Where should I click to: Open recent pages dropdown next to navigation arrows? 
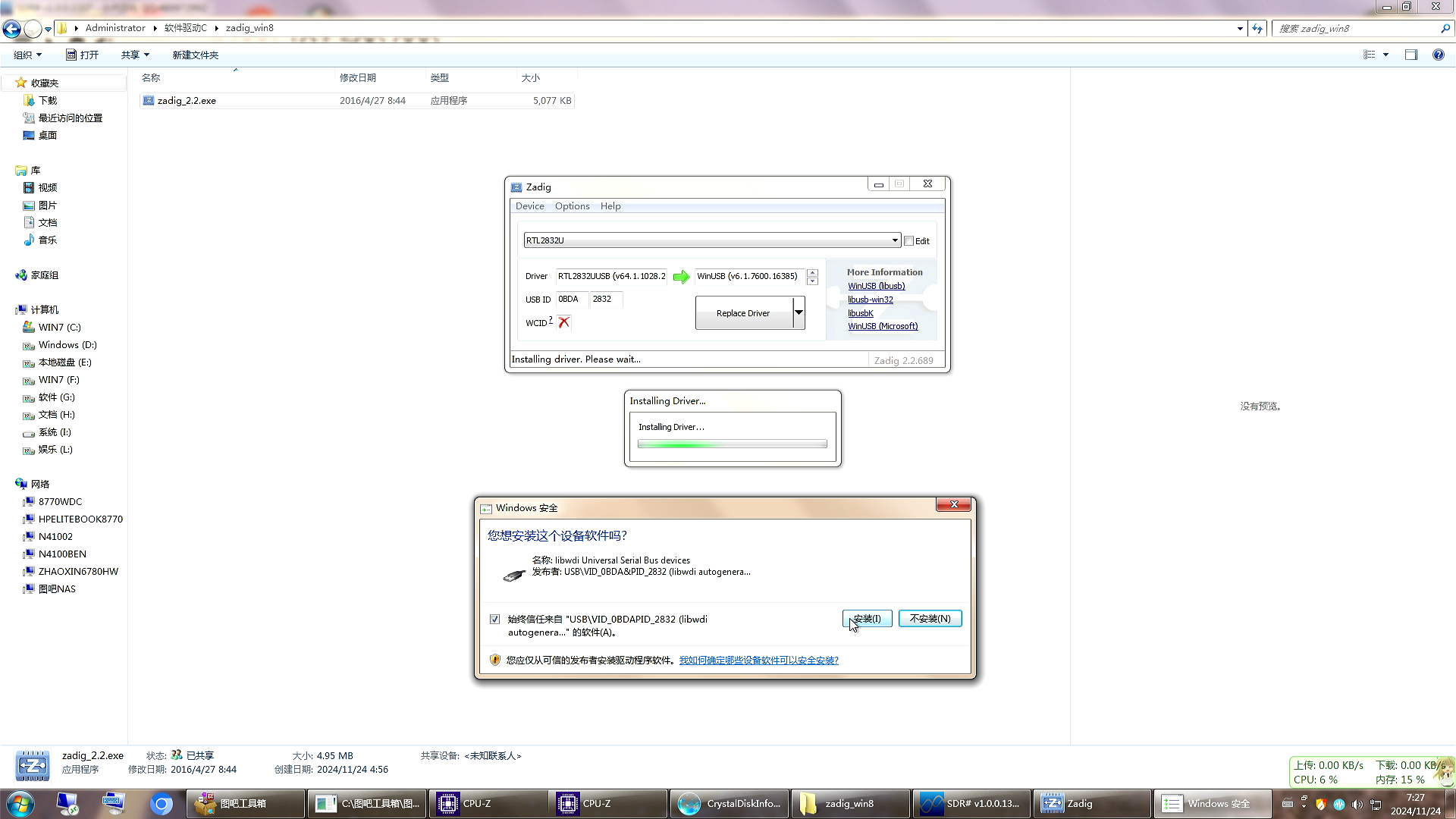click(48, 29)
